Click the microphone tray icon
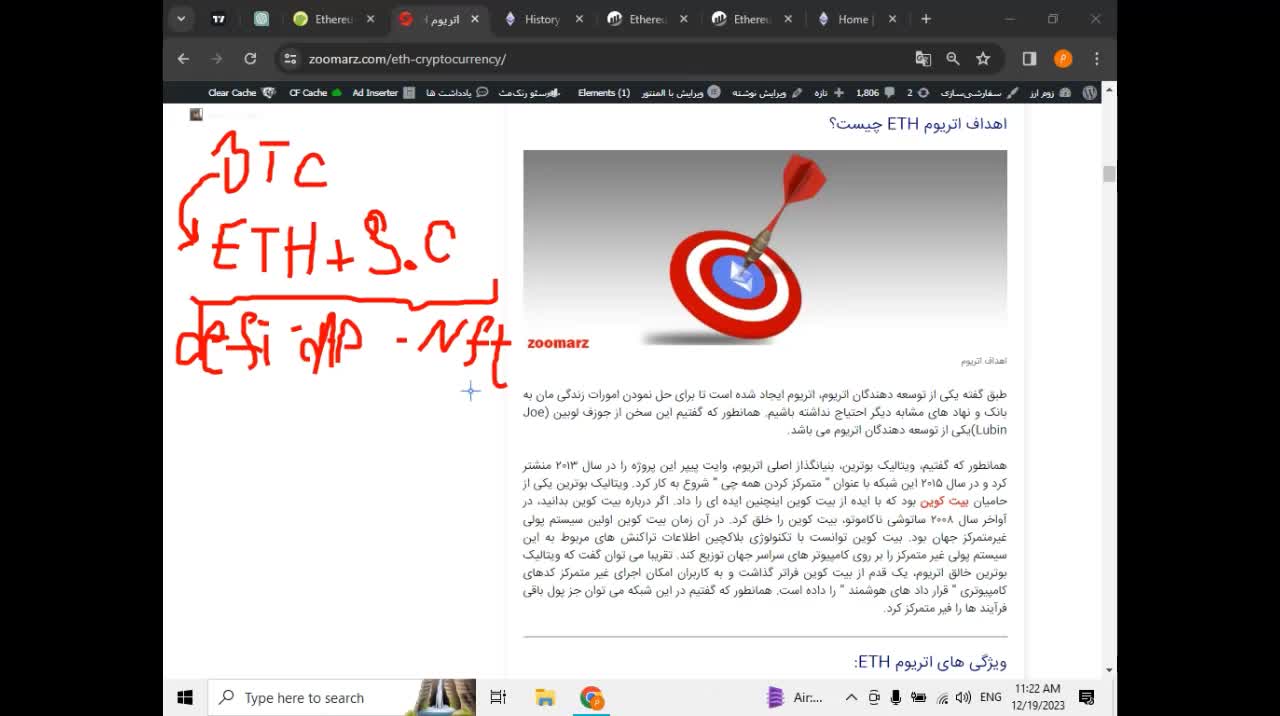The height and width of the screenshot is (716, 1280). point(896,698)
